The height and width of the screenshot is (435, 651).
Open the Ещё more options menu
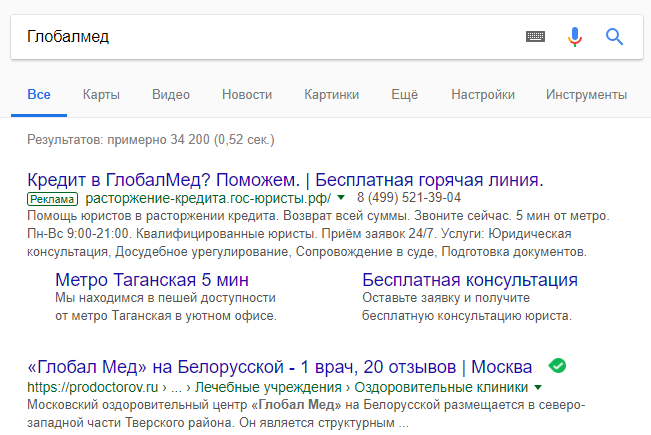tap(404, 95)
